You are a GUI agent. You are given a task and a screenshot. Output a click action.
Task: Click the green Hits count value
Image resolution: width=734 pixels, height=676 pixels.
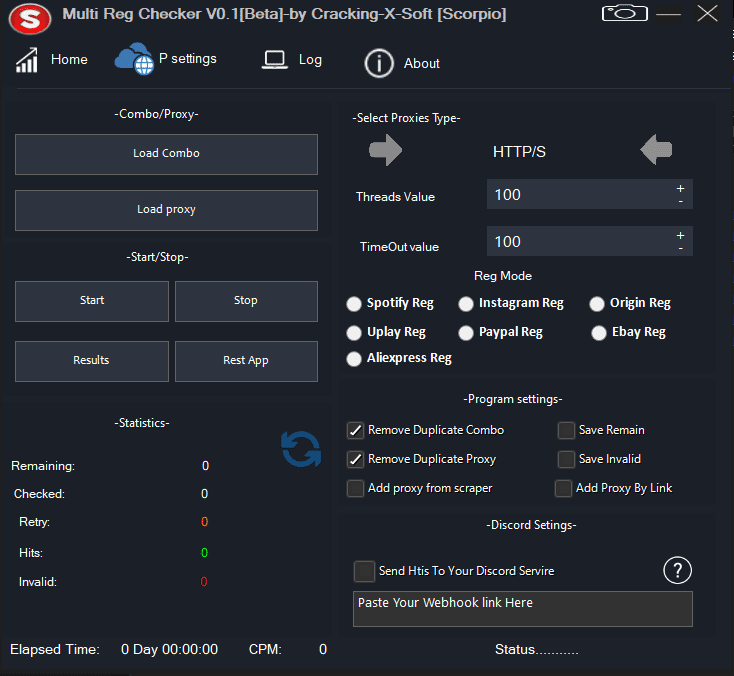[x=205, y=553]
